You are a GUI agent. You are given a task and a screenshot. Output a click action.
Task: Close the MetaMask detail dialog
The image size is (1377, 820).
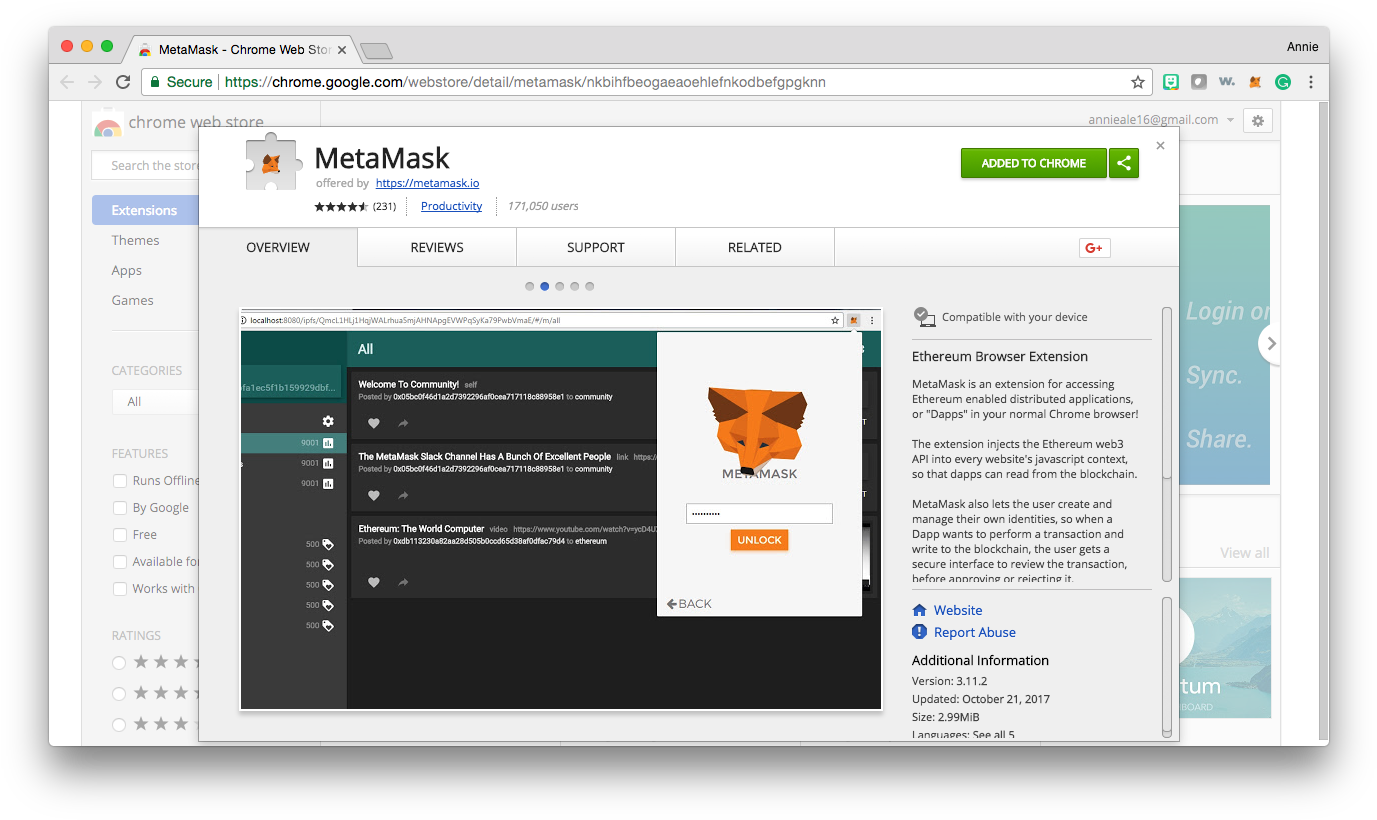click(1160, 146)
